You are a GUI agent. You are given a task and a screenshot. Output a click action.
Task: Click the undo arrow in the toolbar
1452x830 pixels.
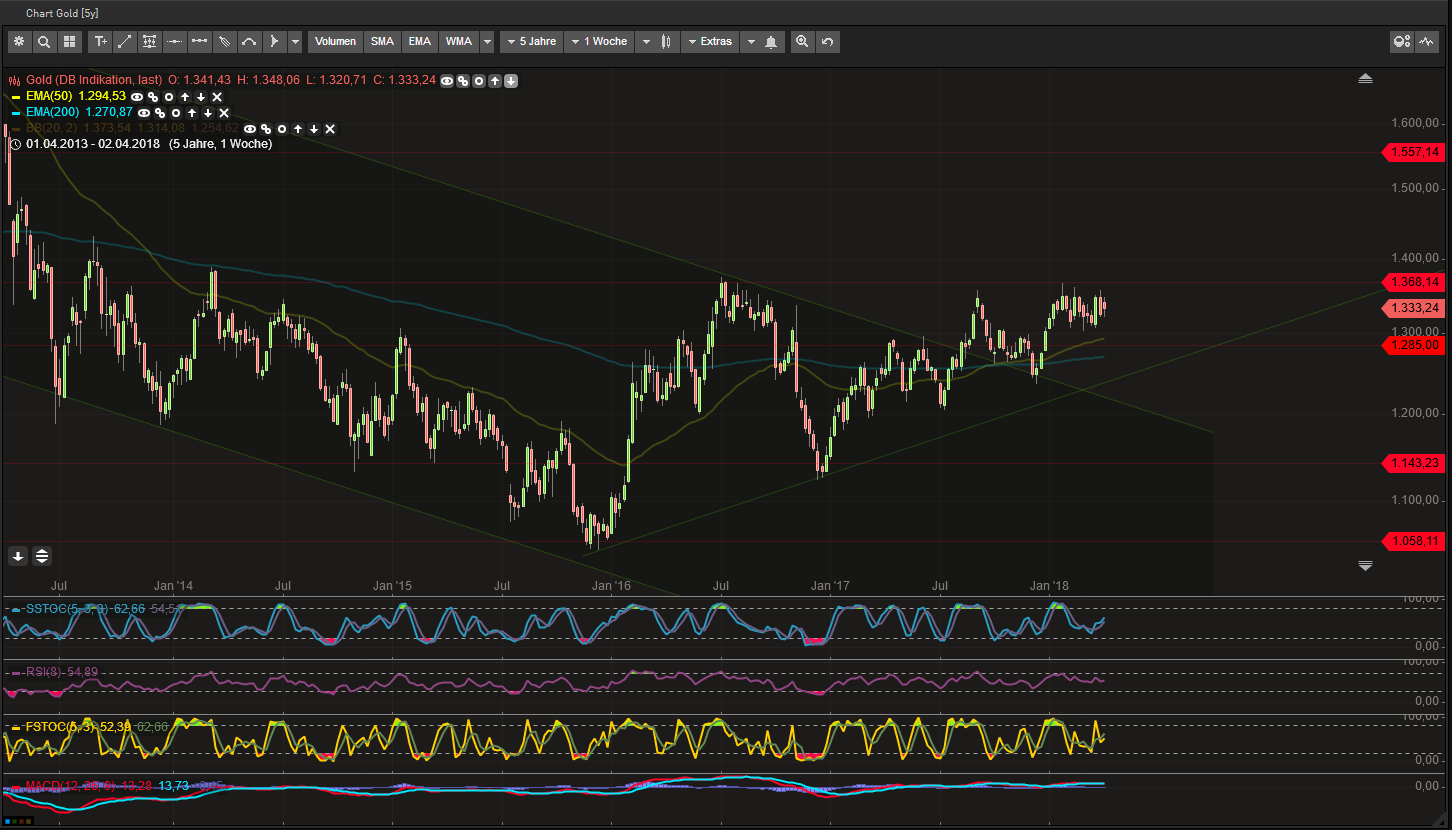click(x=827, y=41)
